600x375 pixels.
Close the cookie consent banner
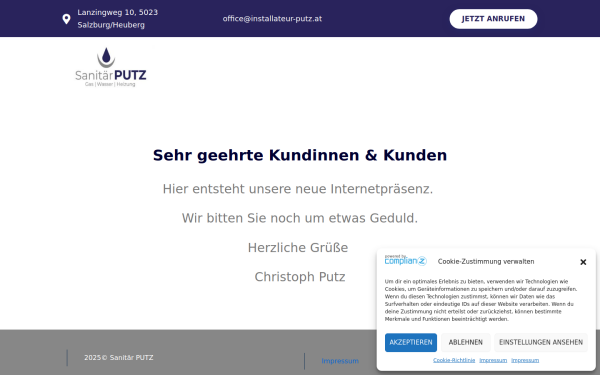[x=583, y=262]
